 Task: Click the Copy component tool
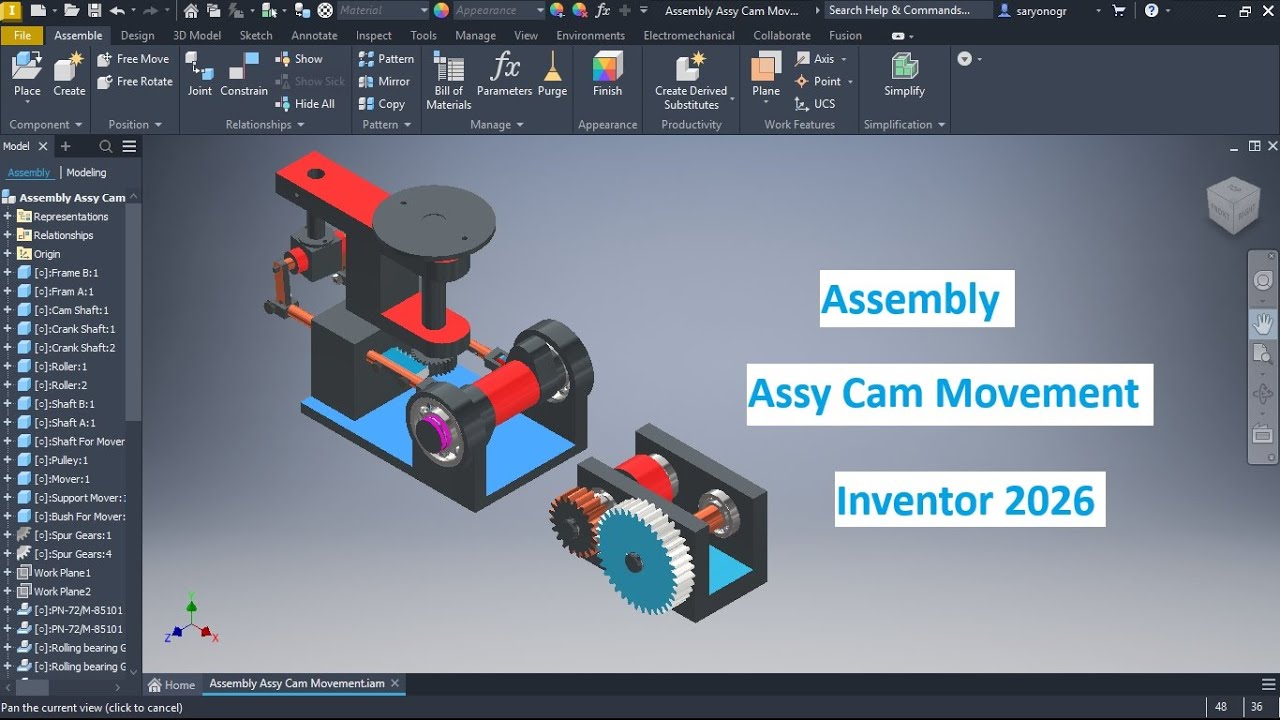pyautogui.click(x=382, y=104)
